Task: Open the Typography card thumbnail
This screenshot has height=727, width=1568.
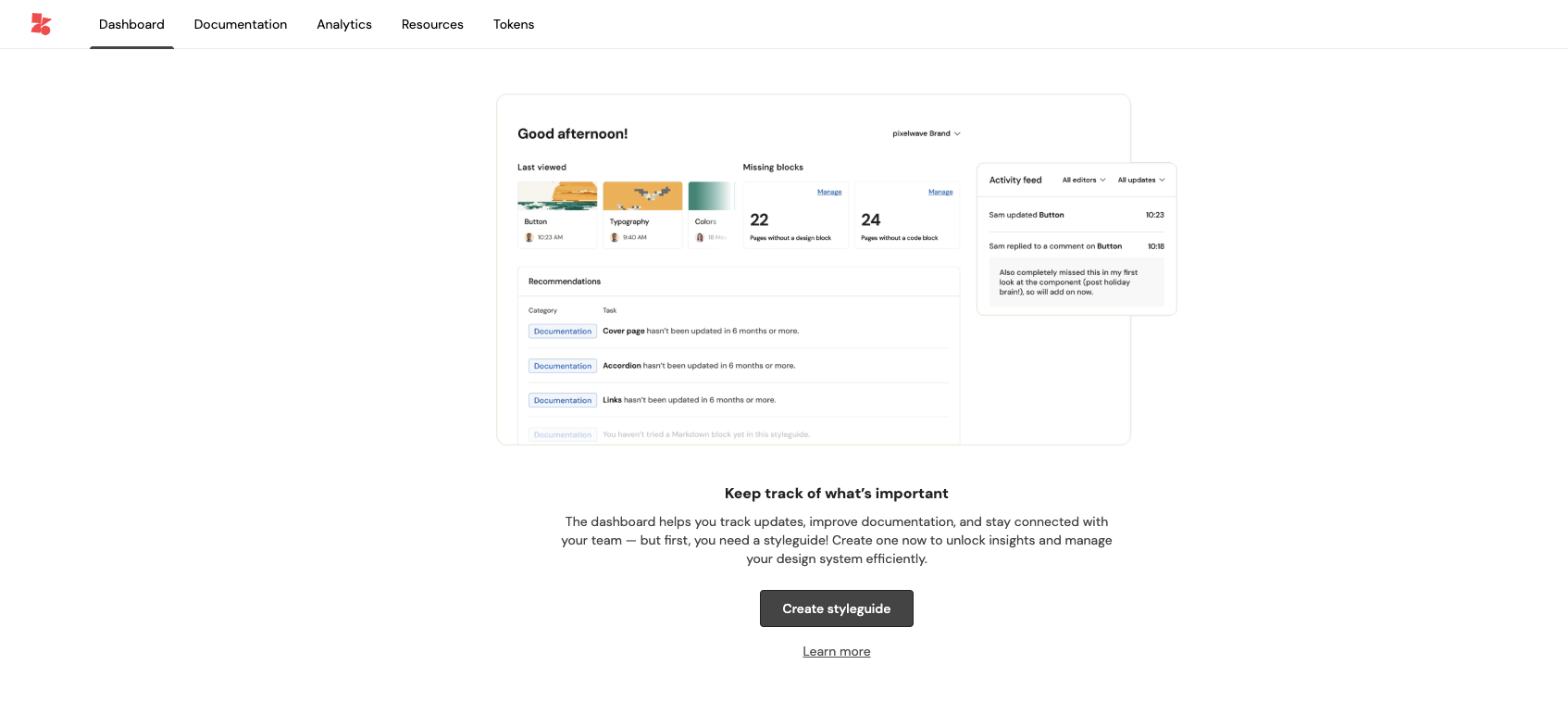Action: click(642, 196)
